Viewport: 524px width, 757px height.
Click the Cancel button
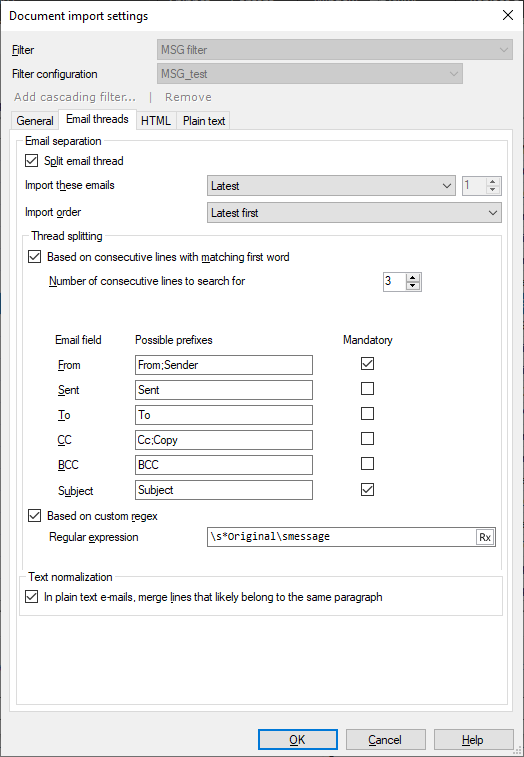click(385, 740)
